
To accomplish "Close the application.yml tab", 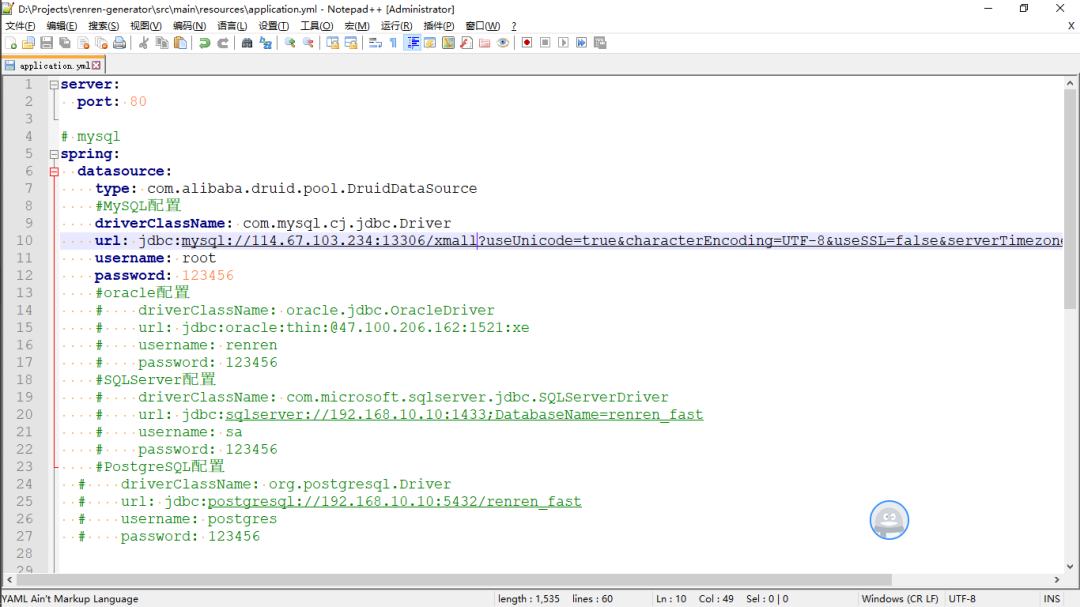I will coord(98,65).
